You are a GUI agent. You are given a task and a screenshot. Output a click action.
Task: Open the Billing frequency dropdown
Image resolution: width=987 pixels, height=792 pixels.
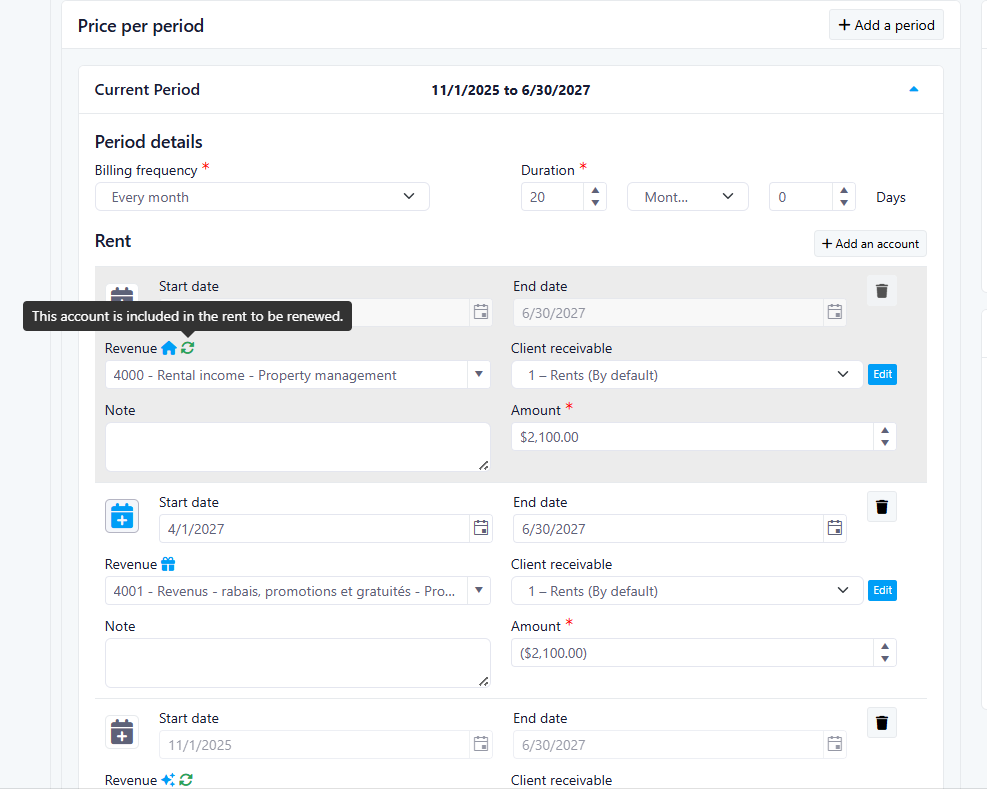pyautogui.click(x=262, y=197)
